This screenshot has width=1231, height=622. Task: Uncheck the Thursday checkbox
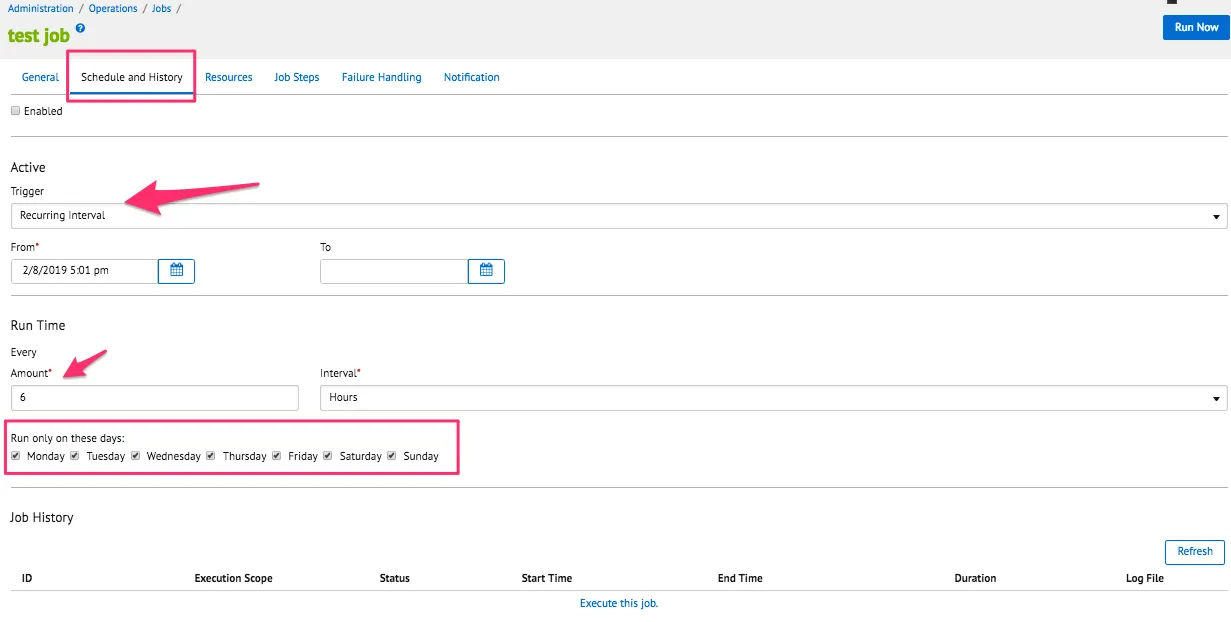click(x=211, y=456)
